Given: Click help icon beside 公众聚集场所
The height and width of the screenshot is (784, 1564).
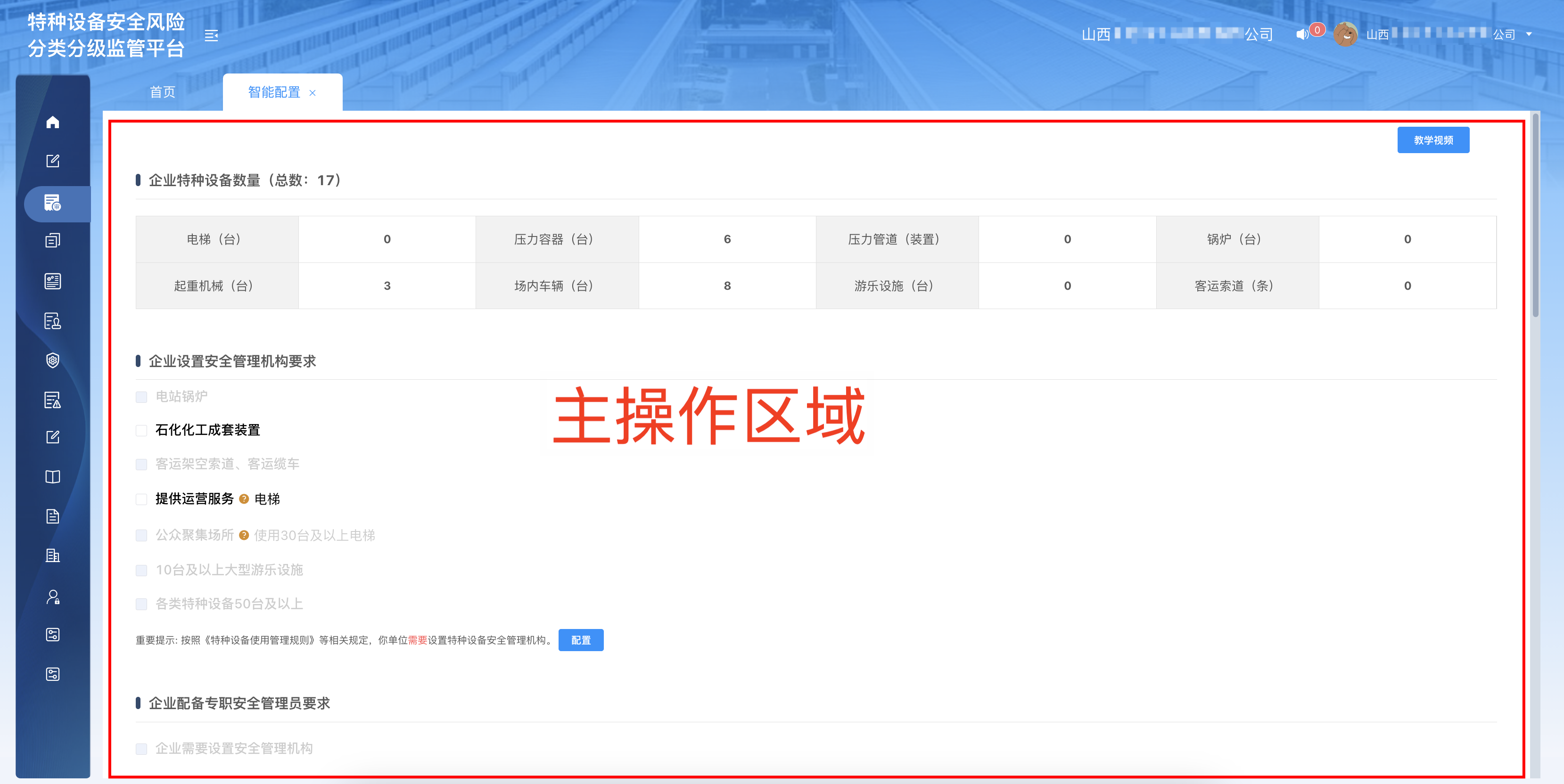Looking at the screenshot, I should pyautogui.click(x=244, y=535).
